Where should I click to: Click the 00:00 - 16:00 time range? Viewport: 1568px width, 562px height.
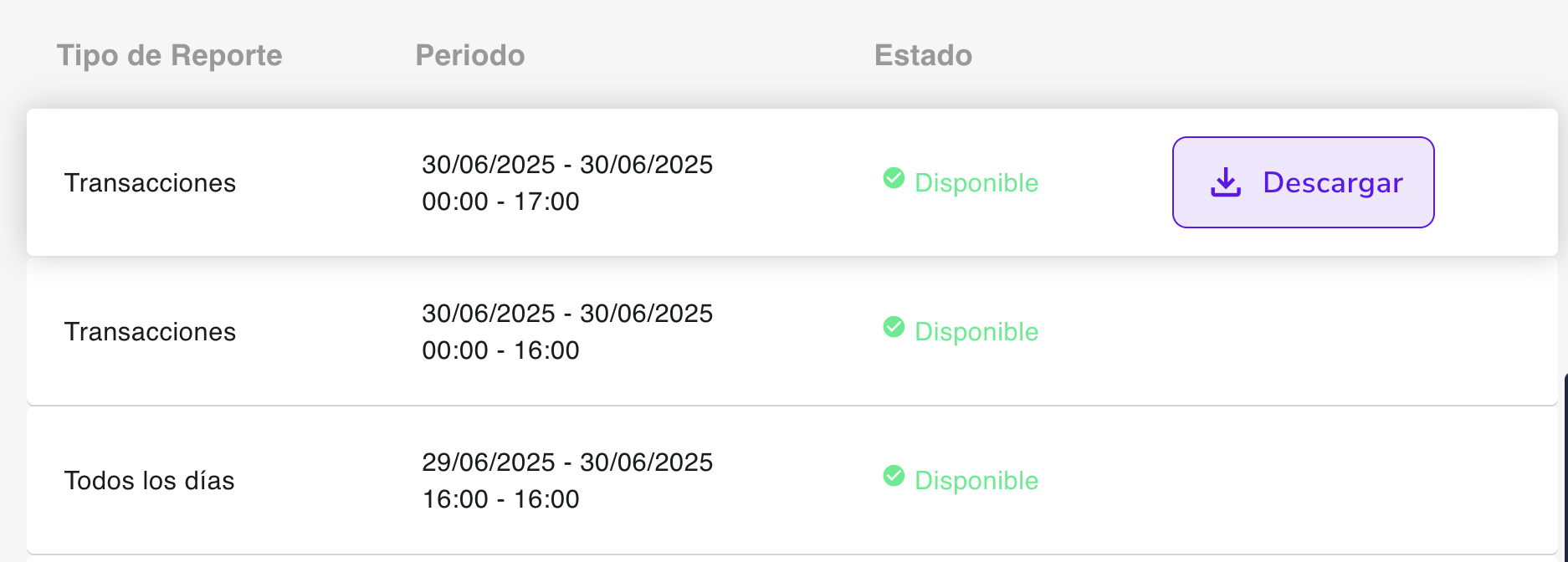point(500,350)
